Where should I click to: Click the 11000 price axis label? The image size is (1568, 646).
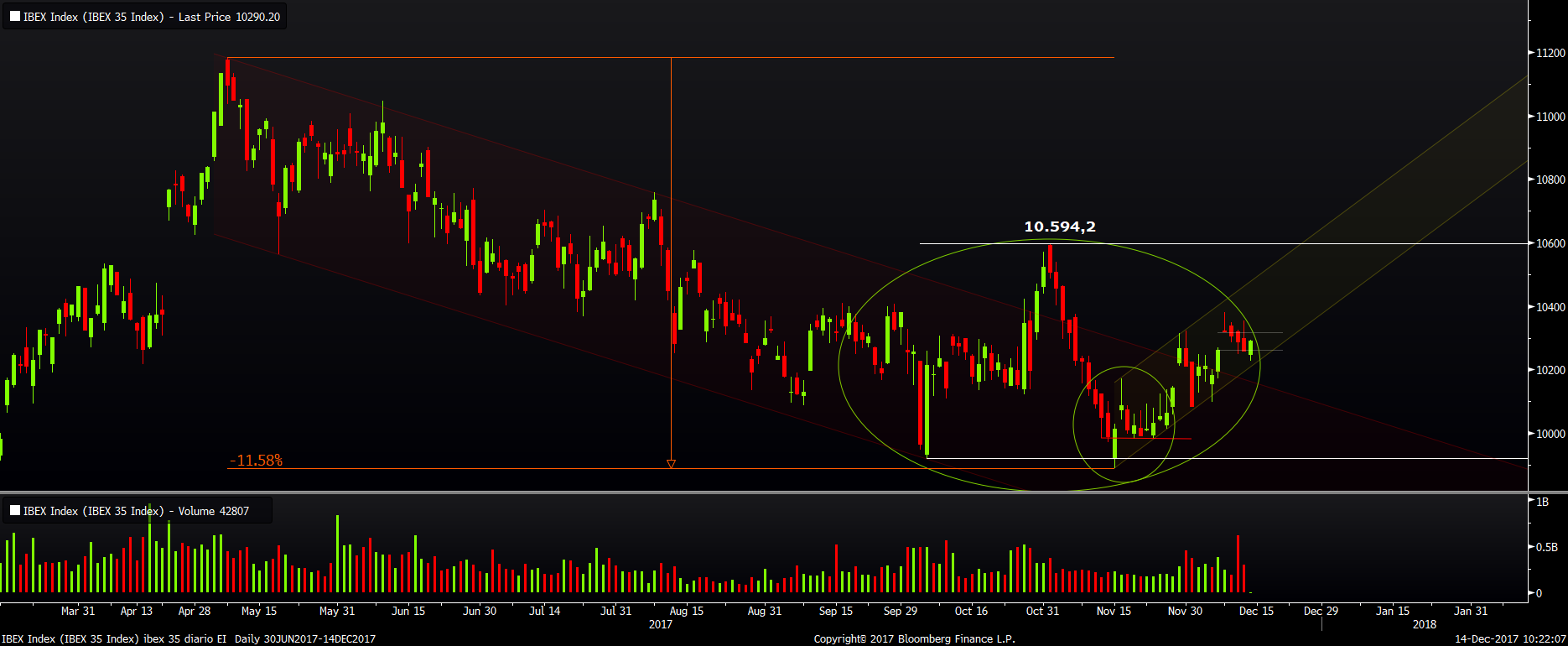pyautogui.click(x=1550, y=117)
